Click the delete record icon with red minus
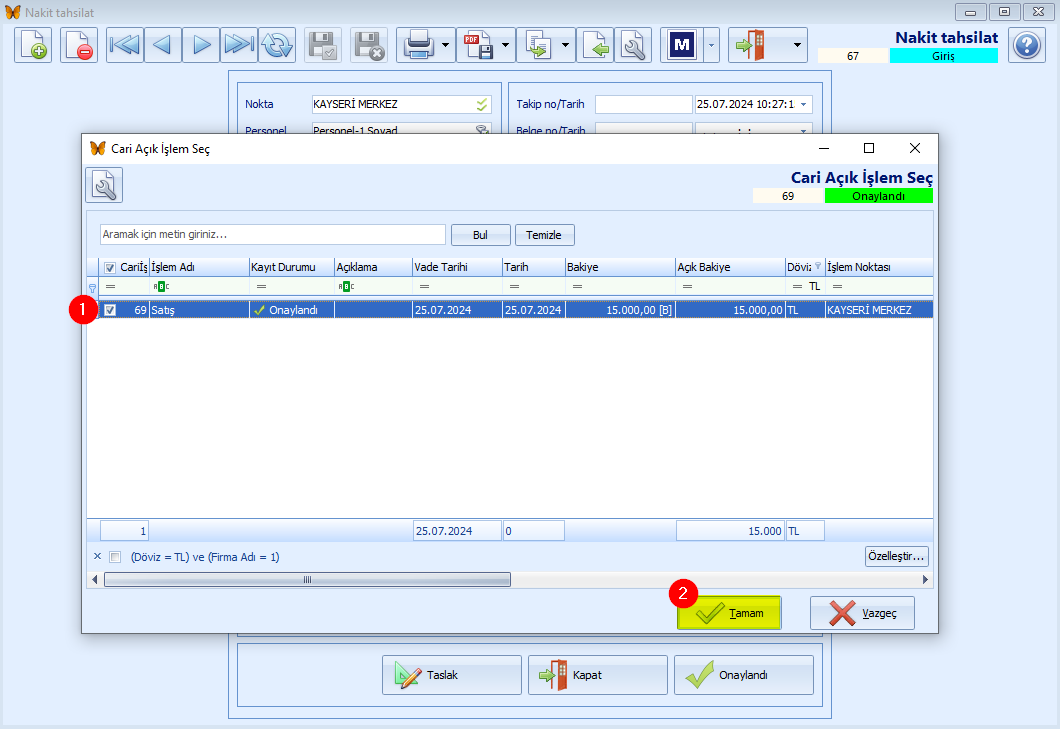This screenshot has height=729, width=1060. coord(78,45)
